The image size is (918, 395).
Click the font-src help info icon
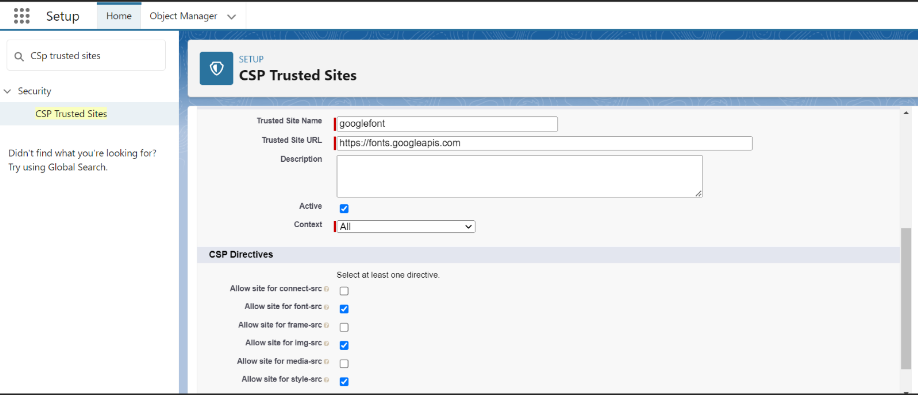[x=326, y=307]
